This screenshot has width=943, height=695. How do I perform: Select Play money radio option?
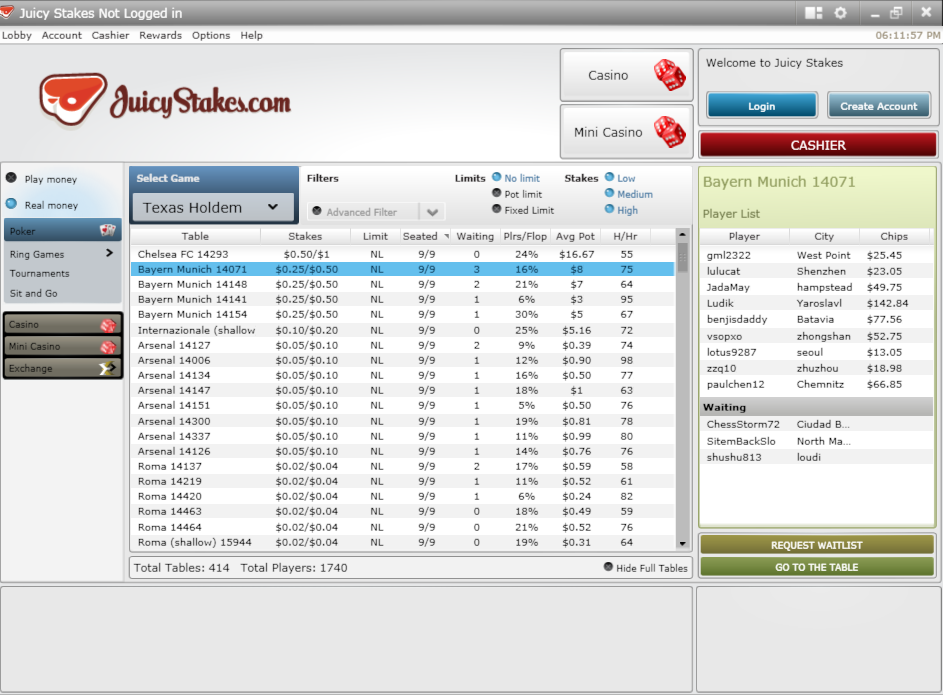(x=11, y=178)
